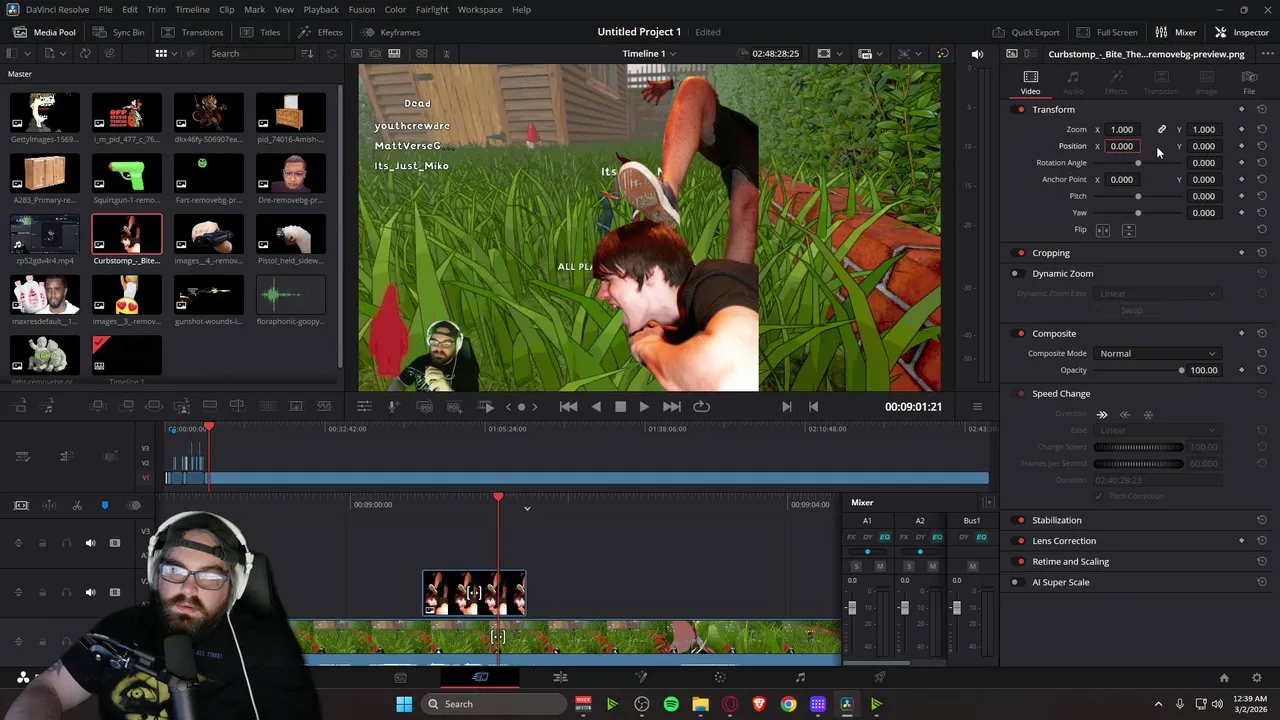Flip the clip horizontally
The width and height of the screenshot is (1280, 720).
pyautogui.click(x=1103, y=230)
